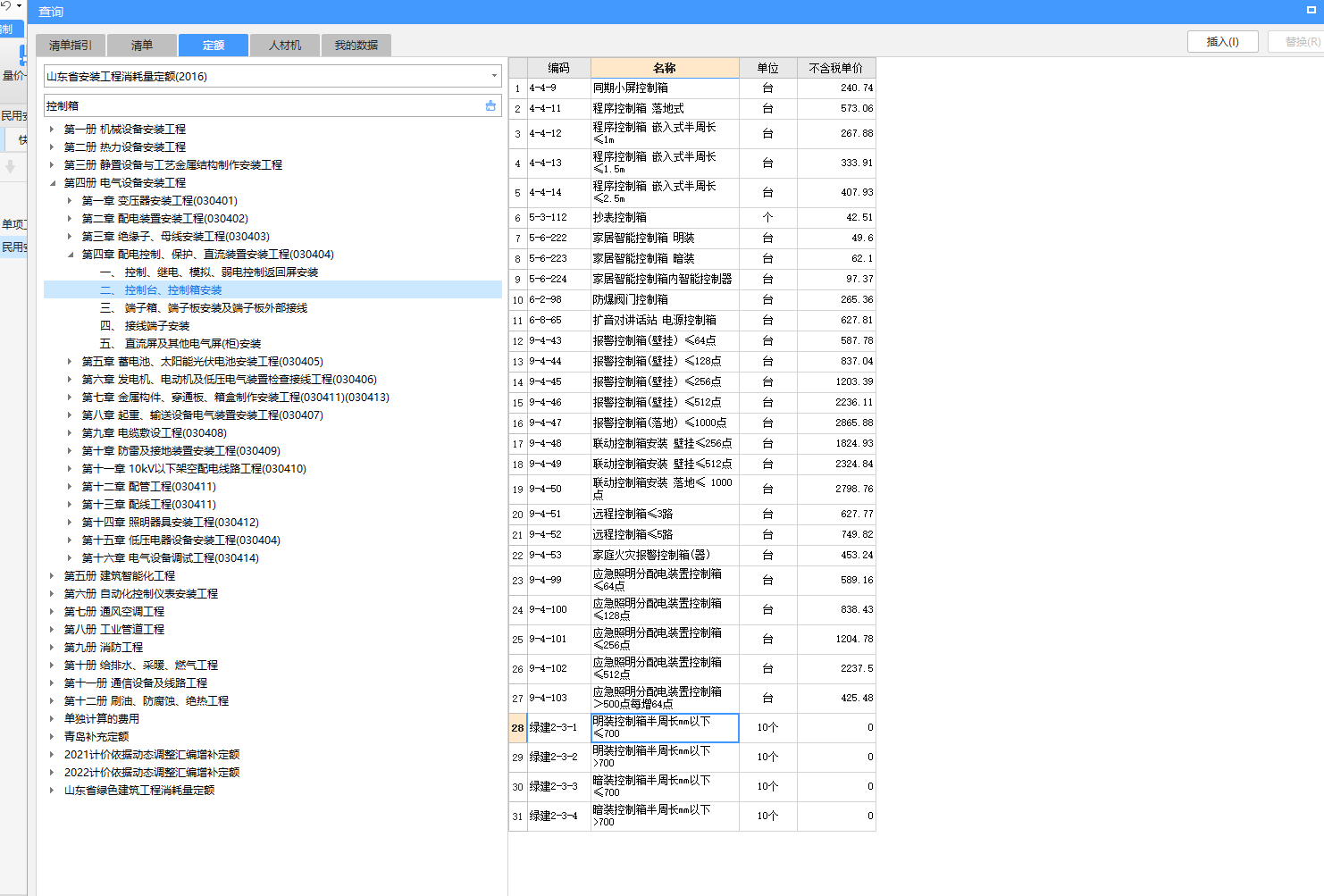Viewport: 1324px width, 896px height.
Task: Click the 不含税单价 column header
Action: pyautogui.click(x=836, y=68)
